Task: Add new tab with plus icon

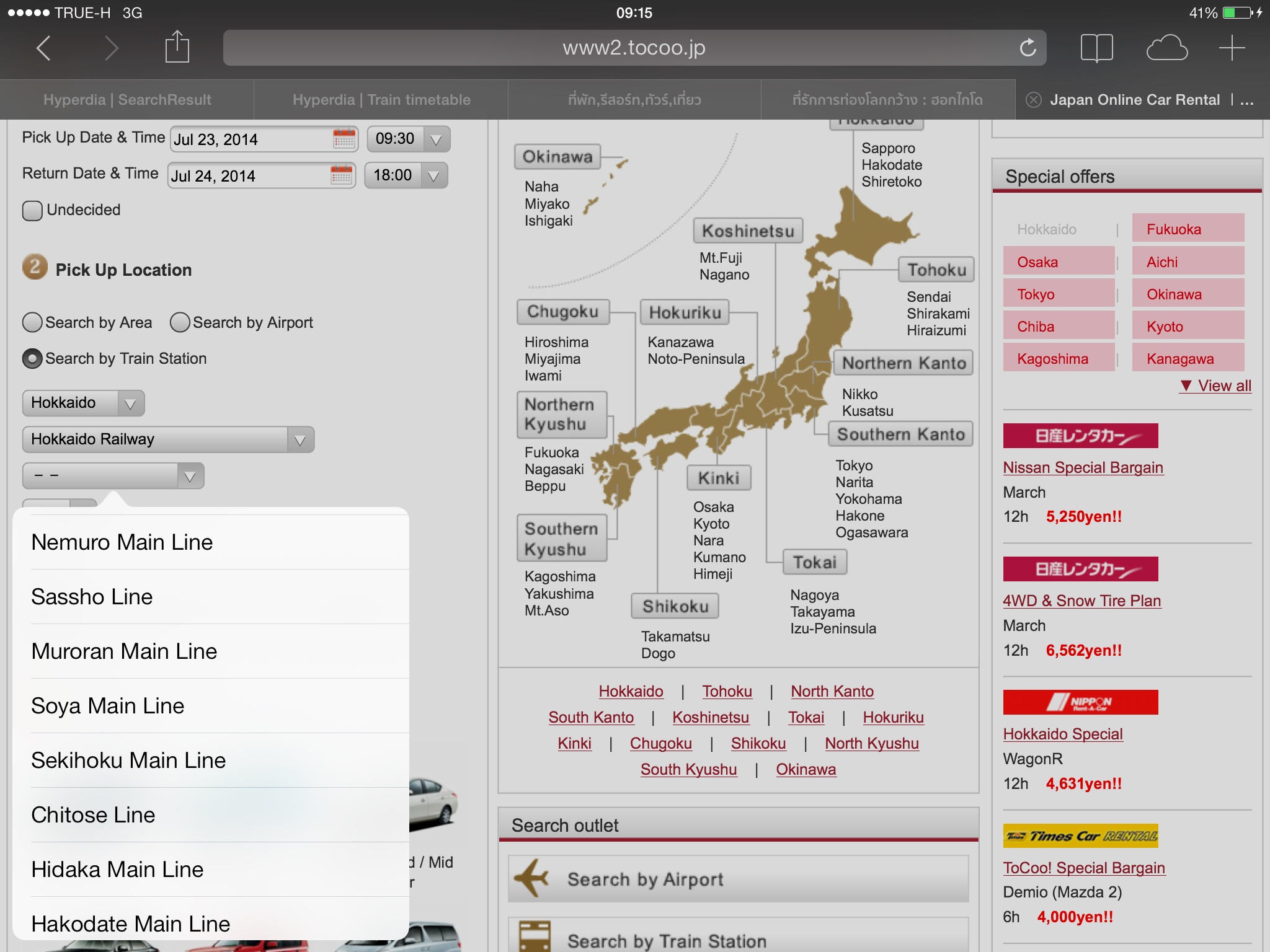Action: point(1232,48)
